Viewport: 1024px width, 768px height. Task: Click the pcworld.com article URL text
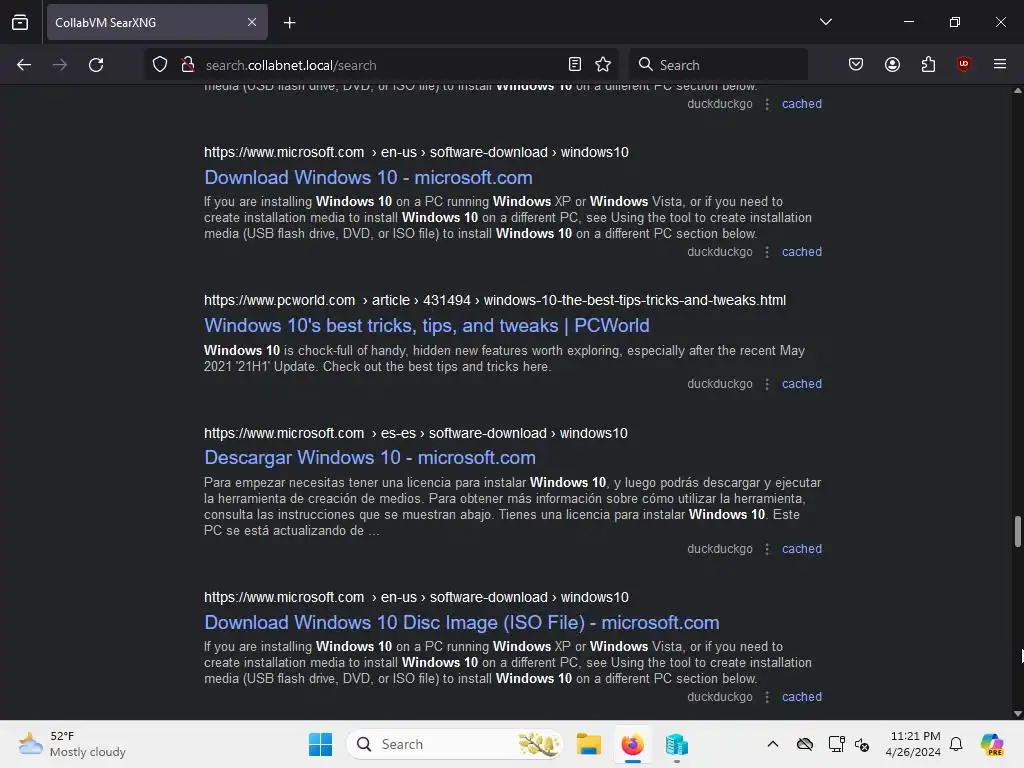pyautogui.click(x=495, y=300)
